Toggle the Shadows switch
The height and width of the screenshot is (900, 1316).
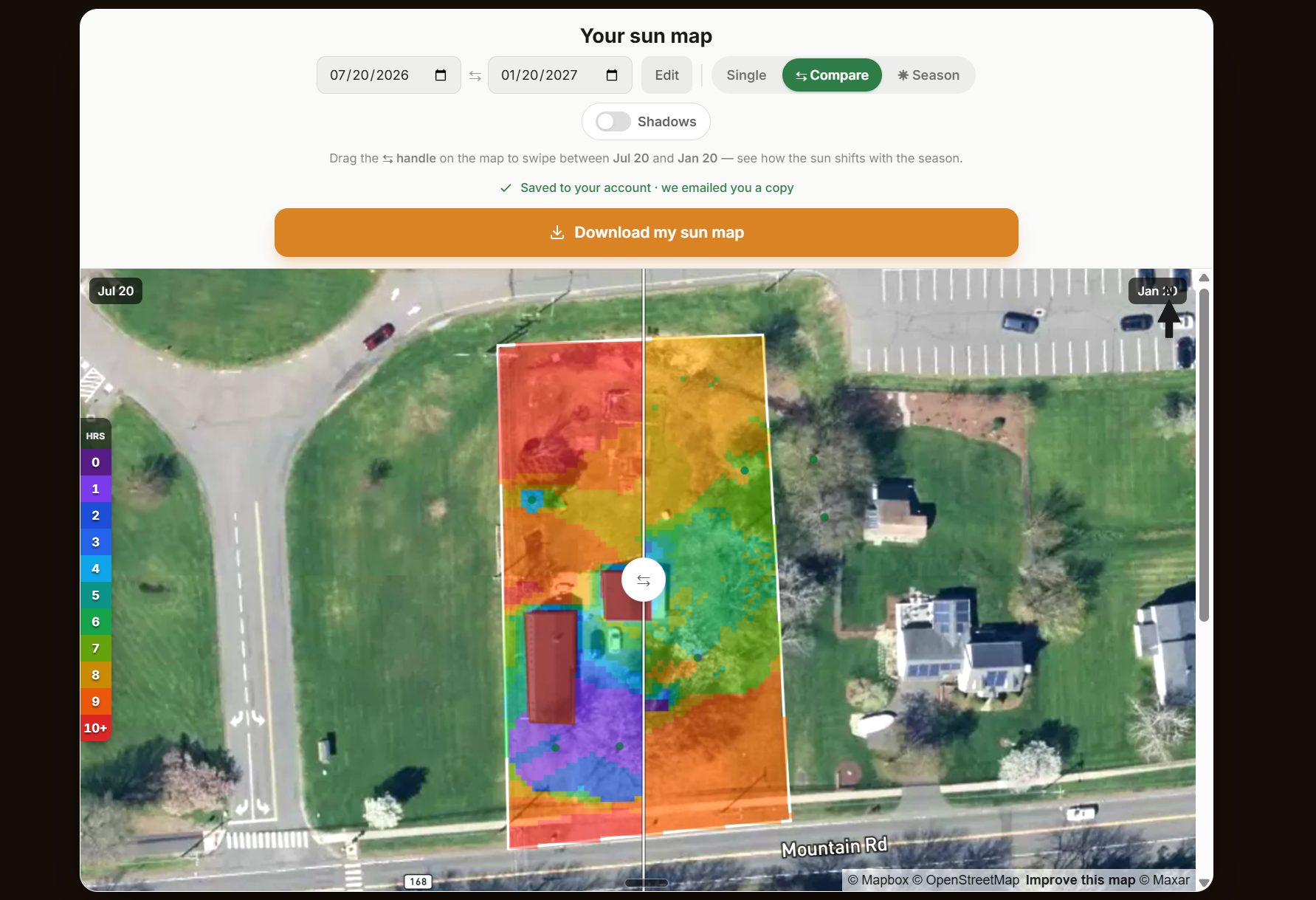(x=613, y=122)
